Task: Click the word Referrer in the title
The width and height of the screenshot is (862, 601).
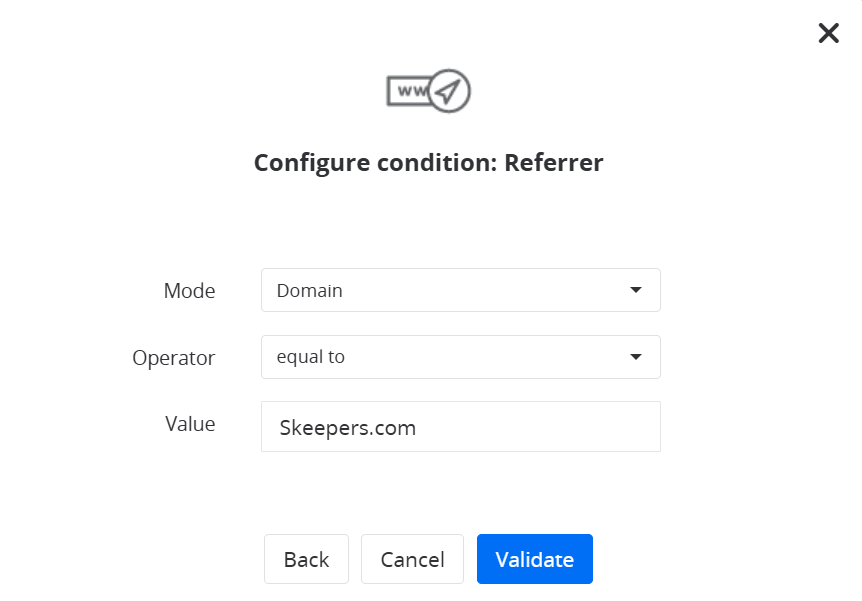Action: [x=554, y=162]
